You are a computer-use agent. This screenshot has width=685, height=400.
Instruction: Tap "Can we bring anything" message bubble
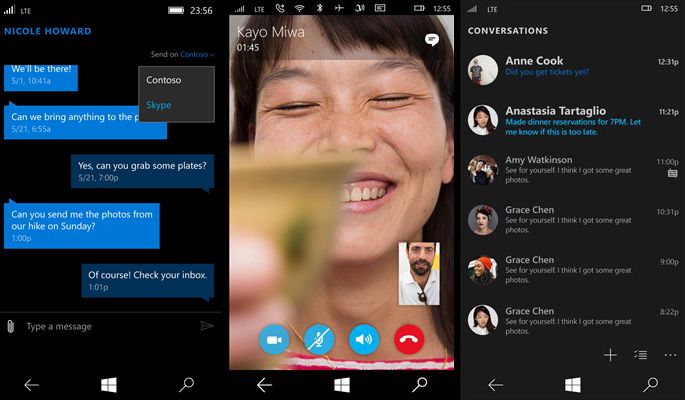pyautogui.click(x=85, y=122)
